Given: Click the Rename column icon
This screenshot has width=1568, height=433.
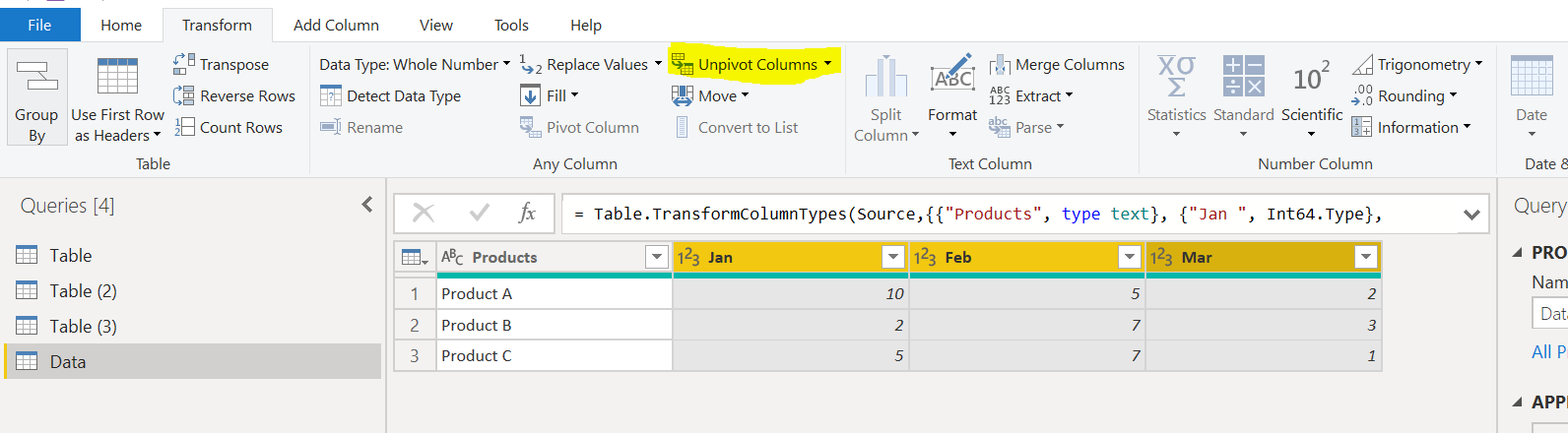Looking at the screenshot, I should [x=331, y=127].
